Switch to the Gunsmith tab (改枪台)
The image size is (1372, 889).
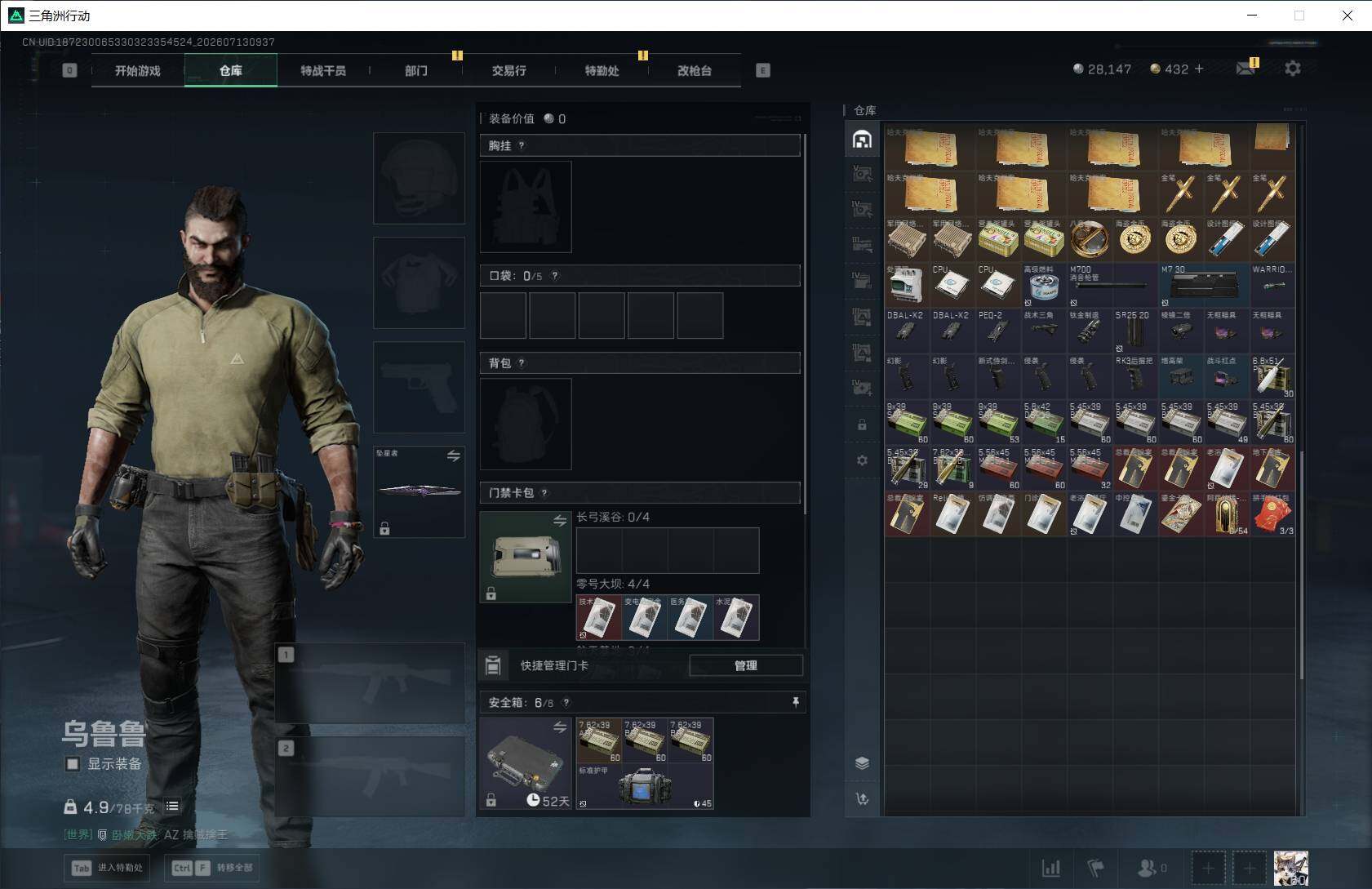[695, 71]
